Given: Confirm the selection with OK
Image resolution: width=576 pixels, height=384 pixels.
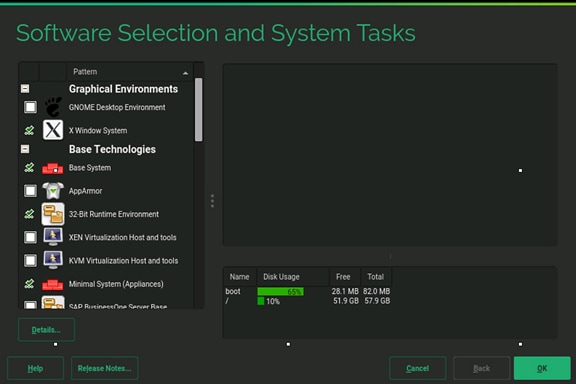Looking at the screenshot, I should pyautogui.click(x=542, y=368).
